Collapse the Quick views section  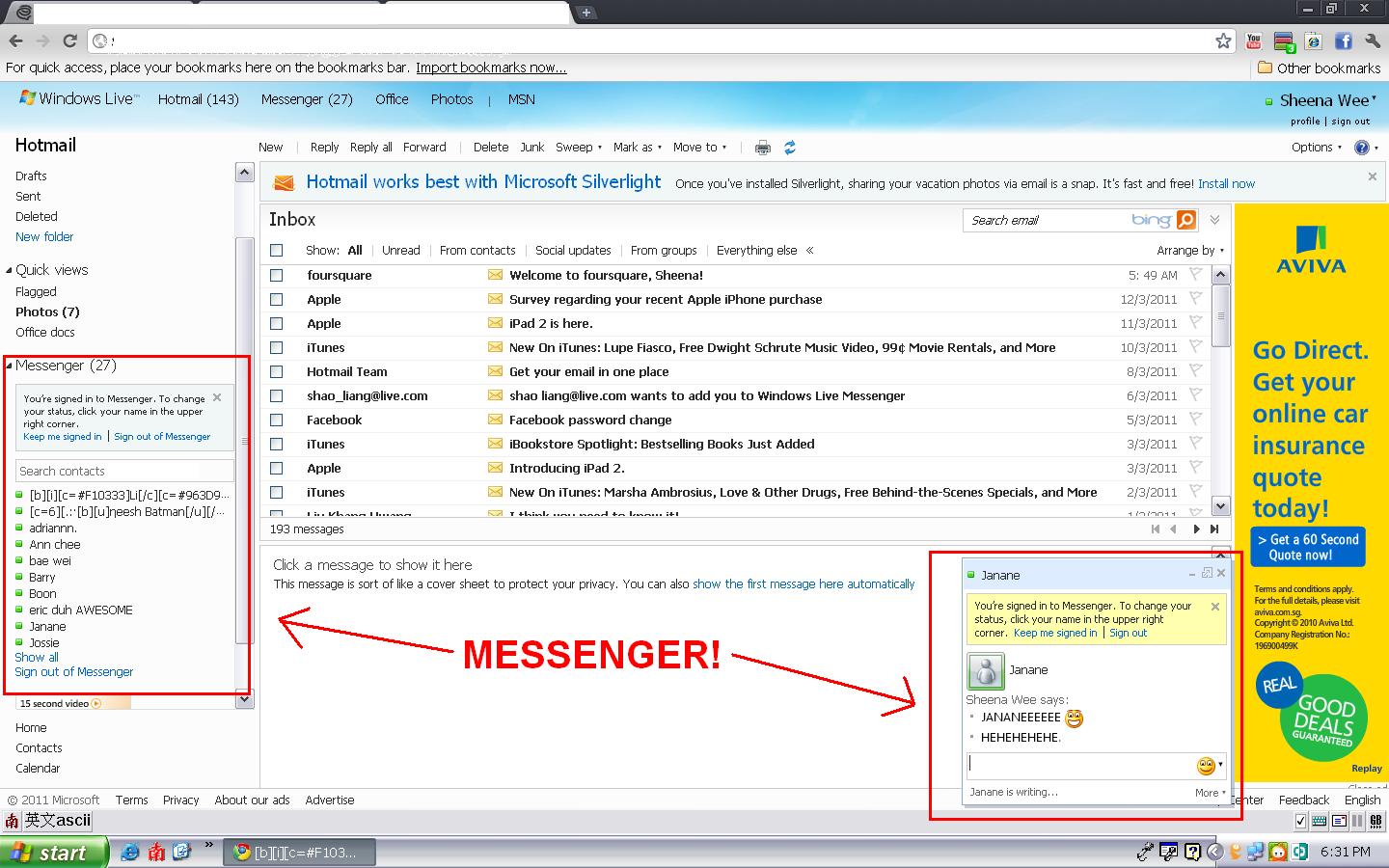pos(10,270)
